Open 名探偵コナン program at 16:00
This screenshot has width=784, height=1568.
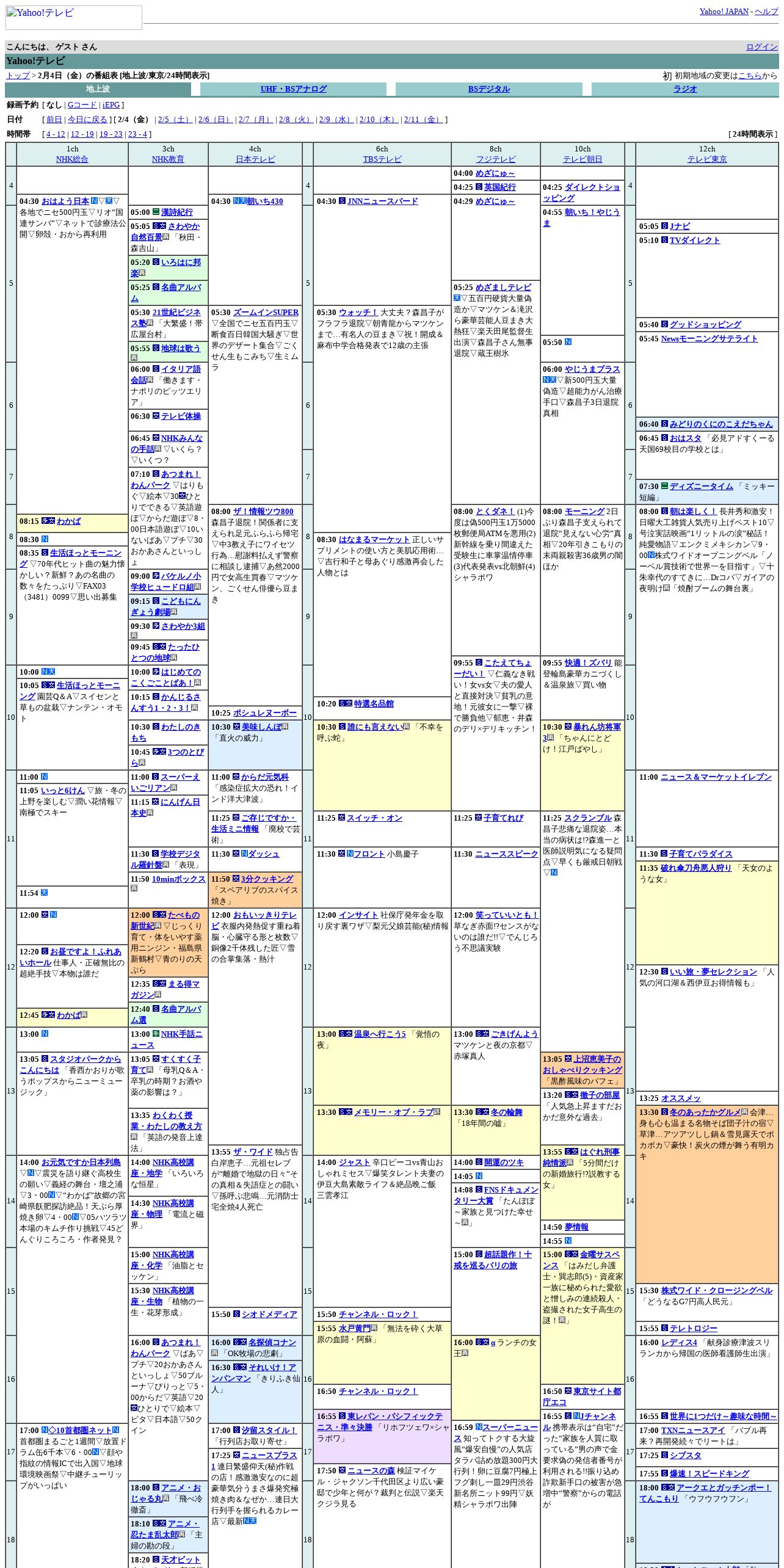(x=272, y=1343)
